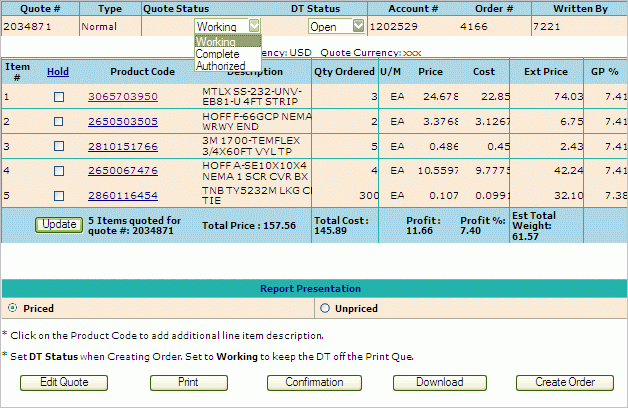Tick the Hold checkbox for item 2
Viewport: 628px width, 408px height.
click(x=58, y=122)
